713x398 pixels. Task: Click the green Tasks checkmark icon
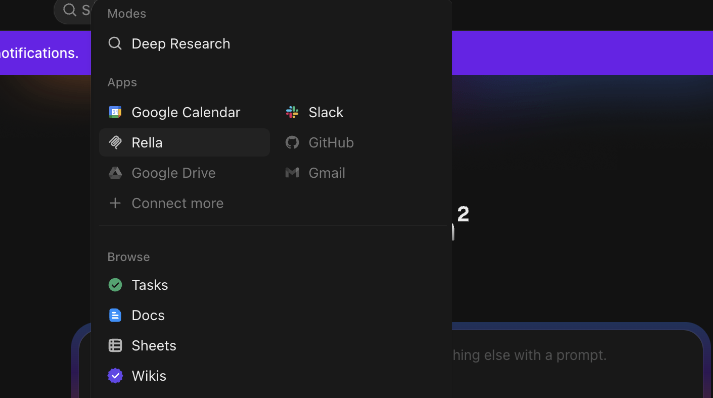pos(115,285)
